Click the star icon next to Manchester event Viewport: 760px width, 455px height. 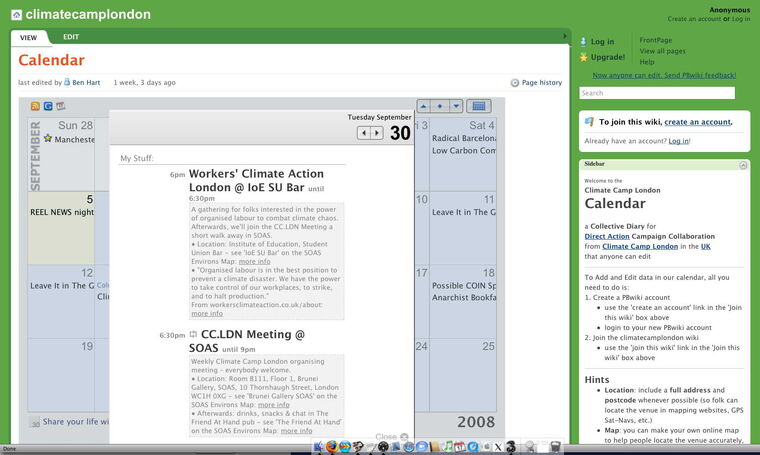pyautogui.click(x=48, y=139)
